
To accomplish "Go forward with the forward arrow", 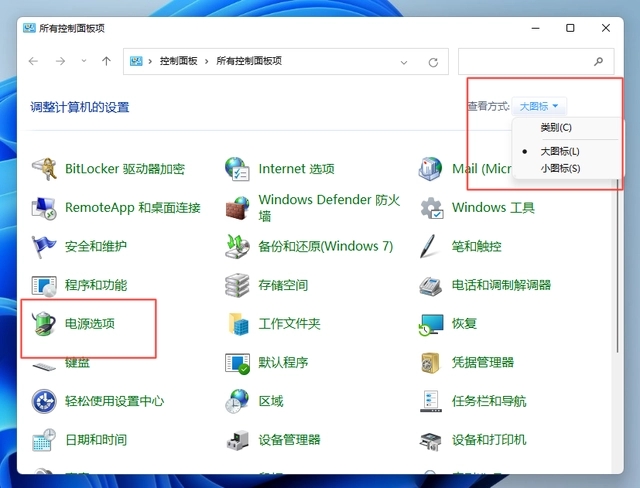I will click(60, 61).
